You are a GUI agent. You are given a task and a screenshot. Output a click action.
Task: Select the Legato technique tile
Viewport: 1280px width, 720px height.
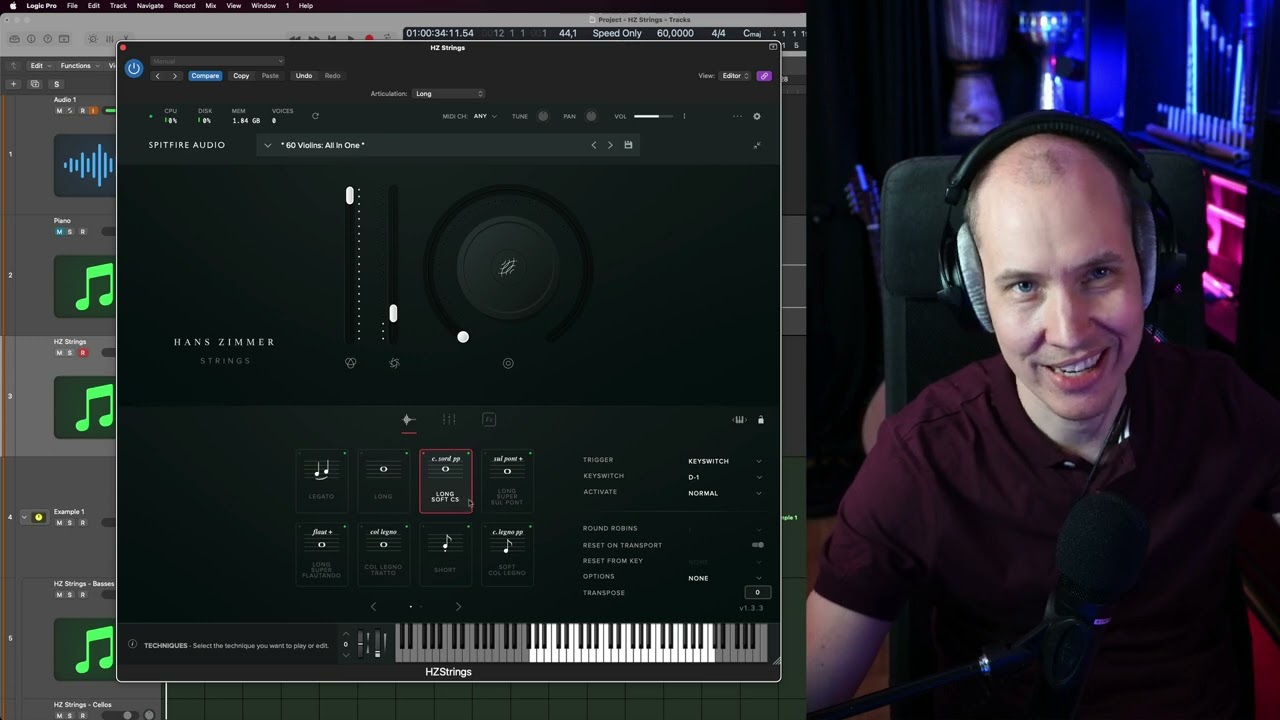tap(322, 481)
